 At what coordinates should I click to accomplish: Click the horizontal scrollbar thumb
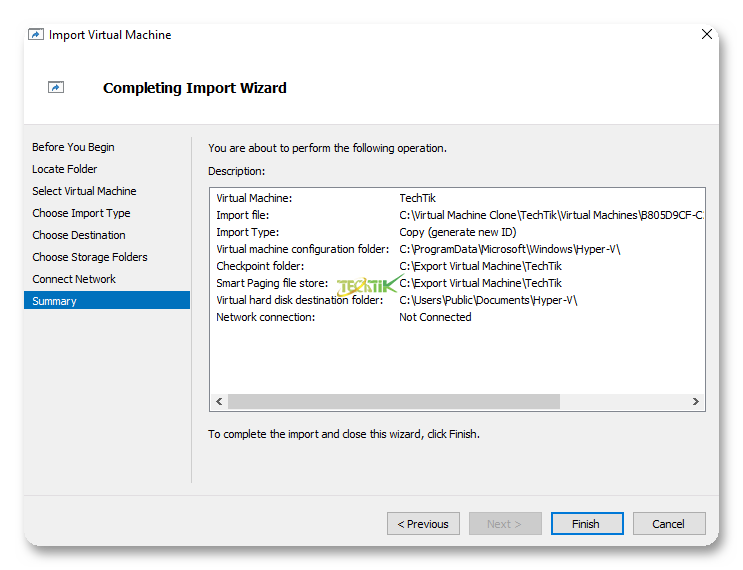pyautogui.click(x=393, y=401)
